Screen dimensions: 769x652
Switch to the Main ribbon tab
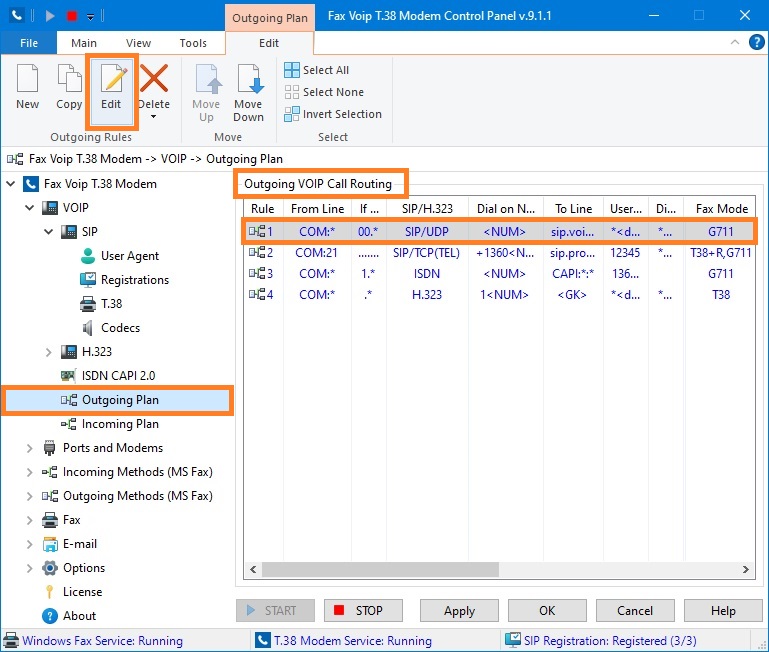coord(84,43)
